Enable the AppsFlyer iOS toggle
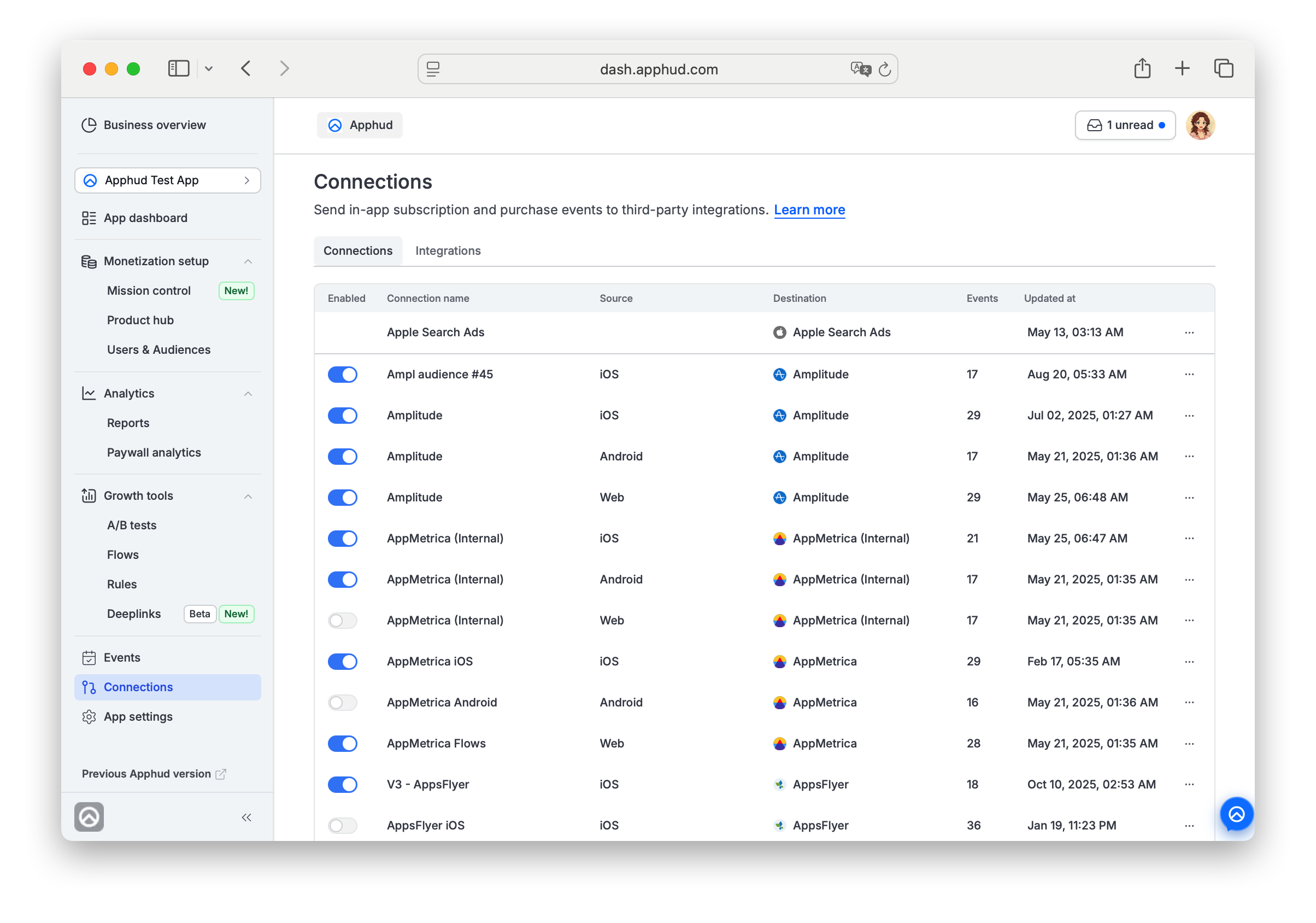 coord(343,826)
